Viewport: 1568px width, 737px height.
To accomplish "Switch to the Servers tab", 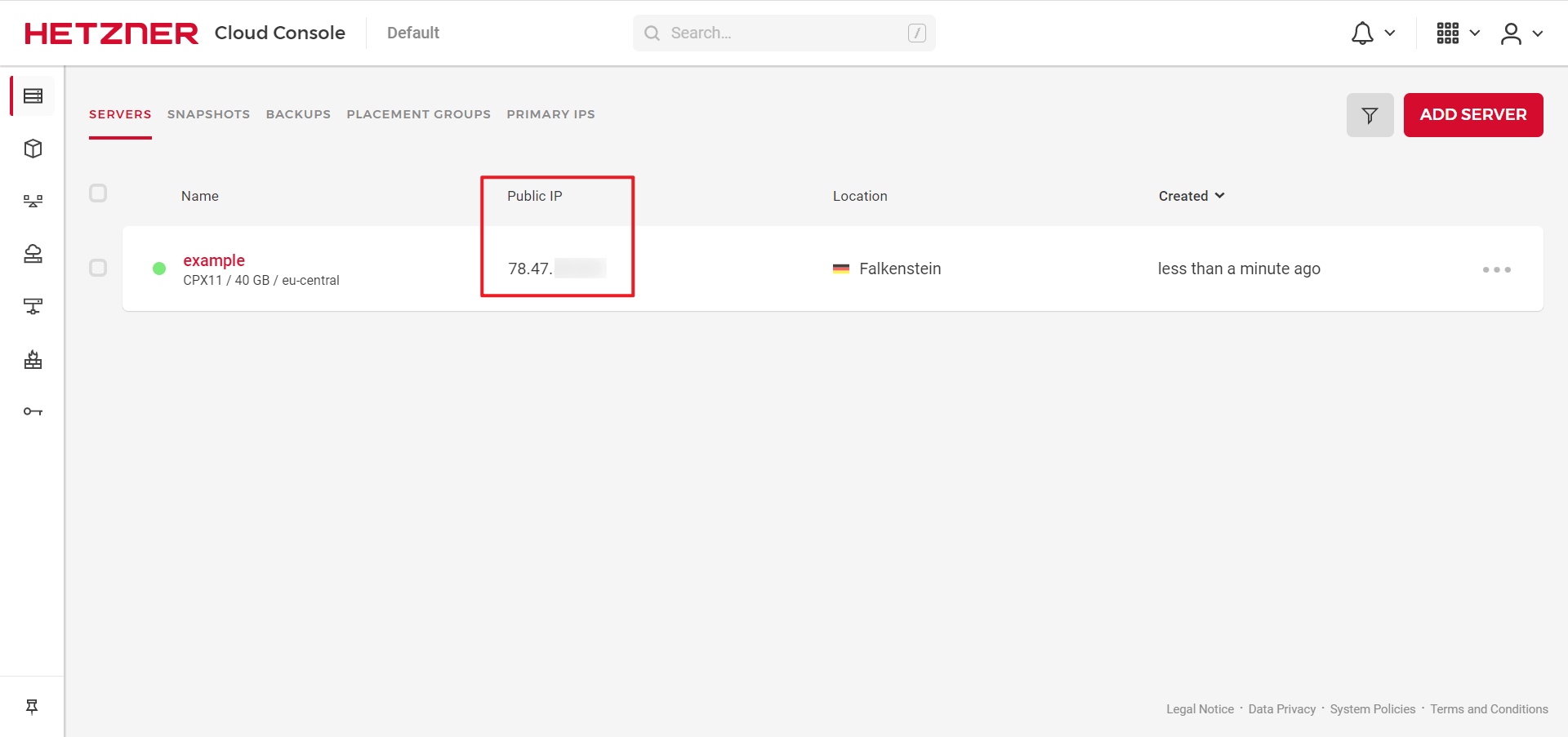I will pyautogui.click(x=120, y=114).
